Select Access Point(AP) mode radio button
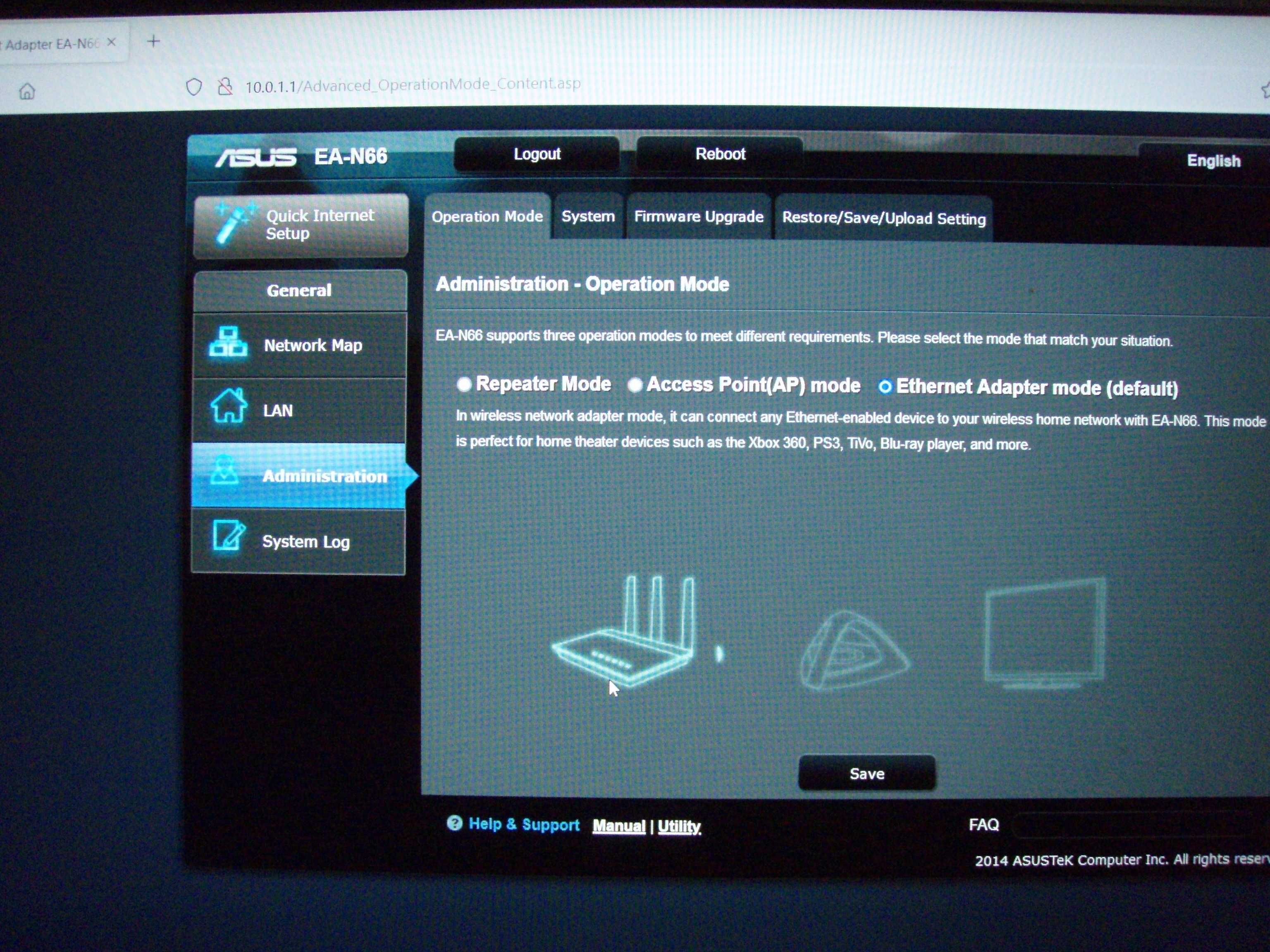The height and width of the screenshot is (952, 1270). coord(635,385)
